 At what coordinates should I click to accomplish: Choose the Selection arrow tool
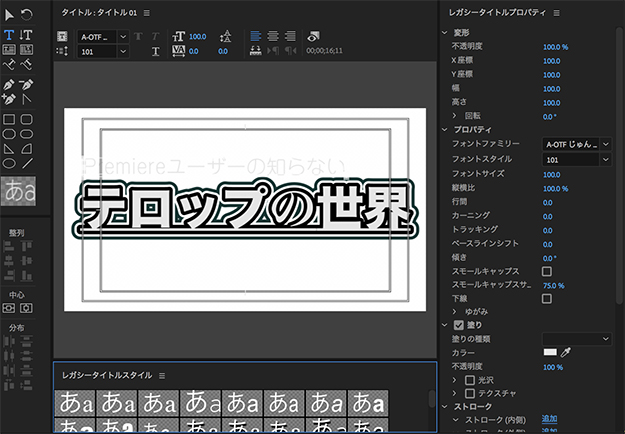[x=9, y=15]
